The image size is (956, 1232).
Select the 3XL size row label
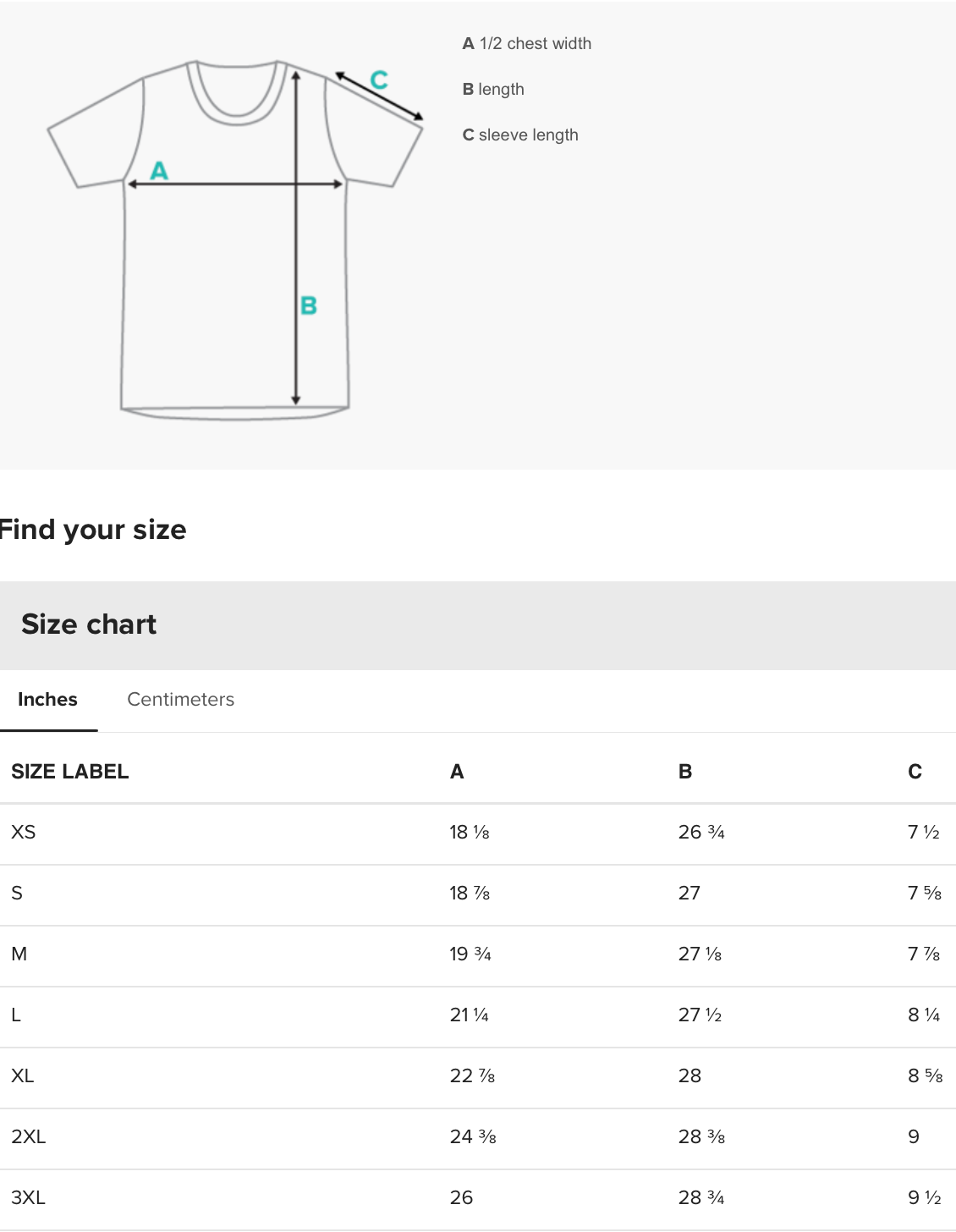coord(29,1198)
